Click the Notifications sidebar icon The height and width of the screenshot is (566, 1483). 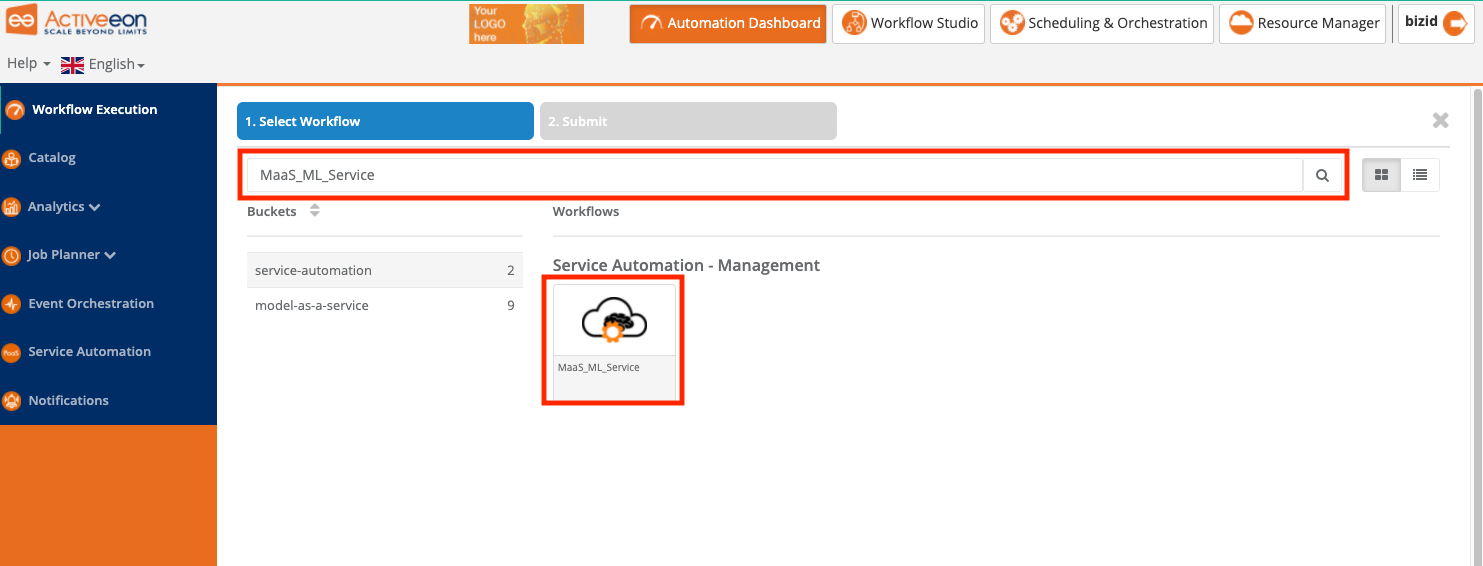12,401
